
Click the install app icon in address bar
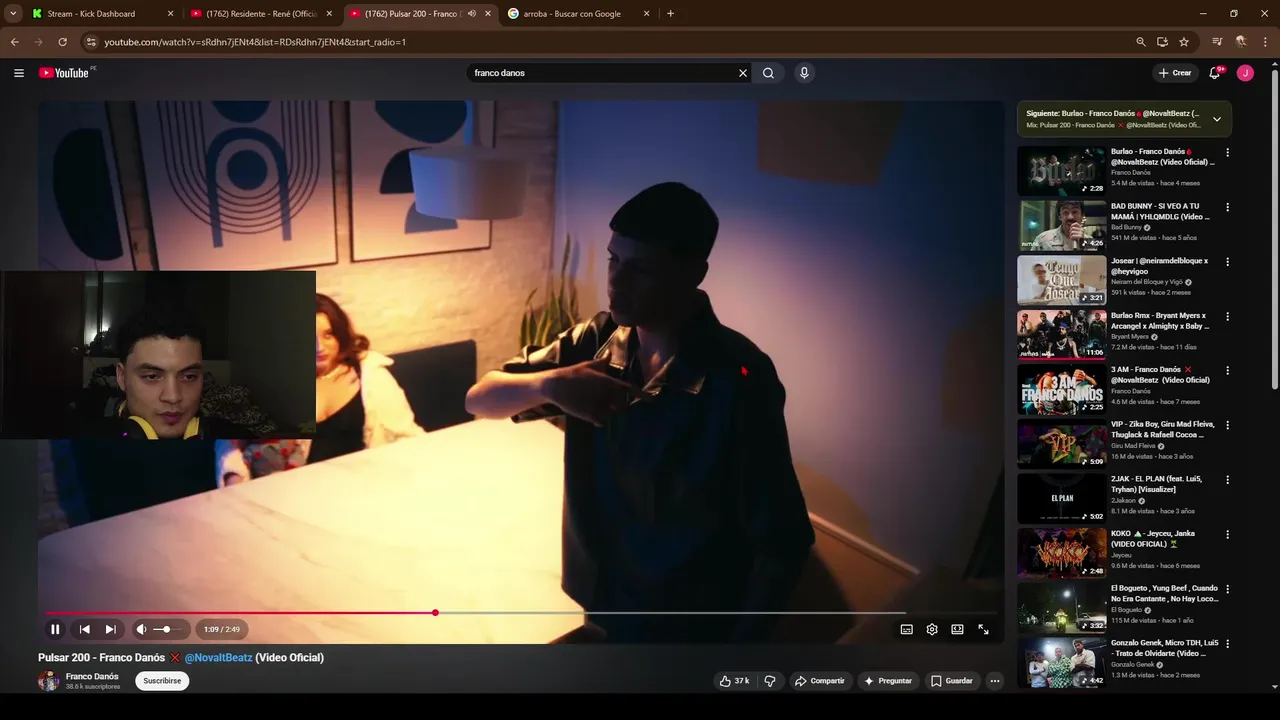click(1162, 42)
